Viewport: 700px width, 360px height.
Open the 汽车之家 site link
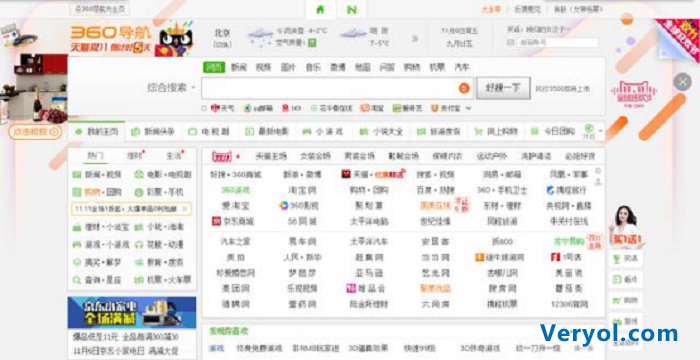(x=235, y=242)
